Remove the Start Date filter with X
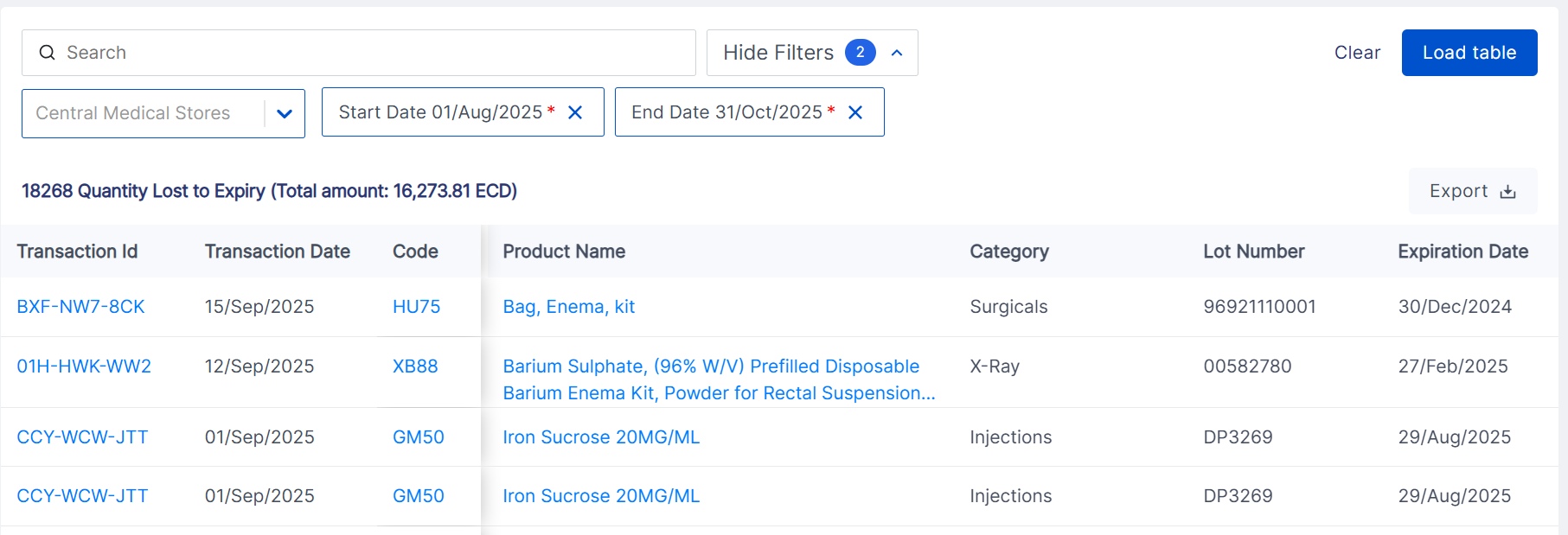 pyautogui.click(x=575, y=112)
